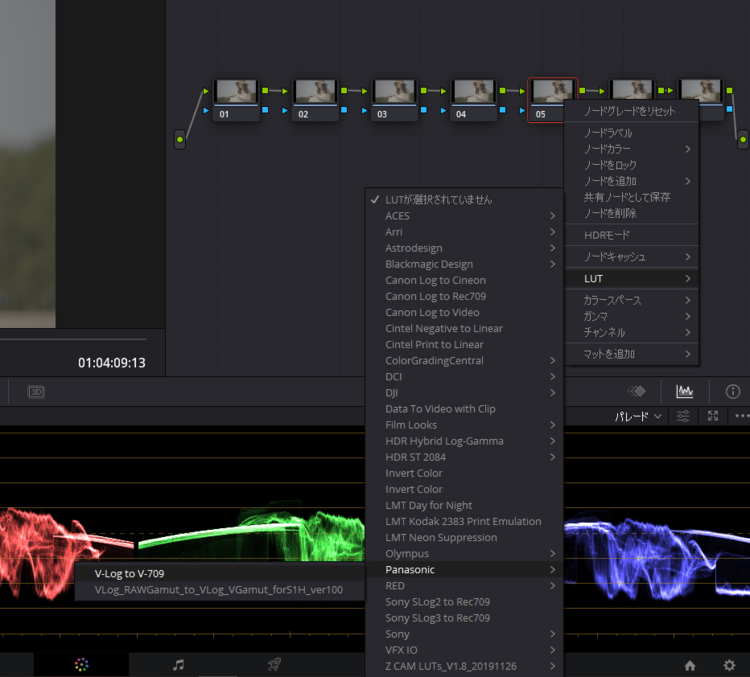The image size is (750, 677).
Task: Switch to the Fairlight music note page
Action: pyautogui.click(x=178, y=665)
